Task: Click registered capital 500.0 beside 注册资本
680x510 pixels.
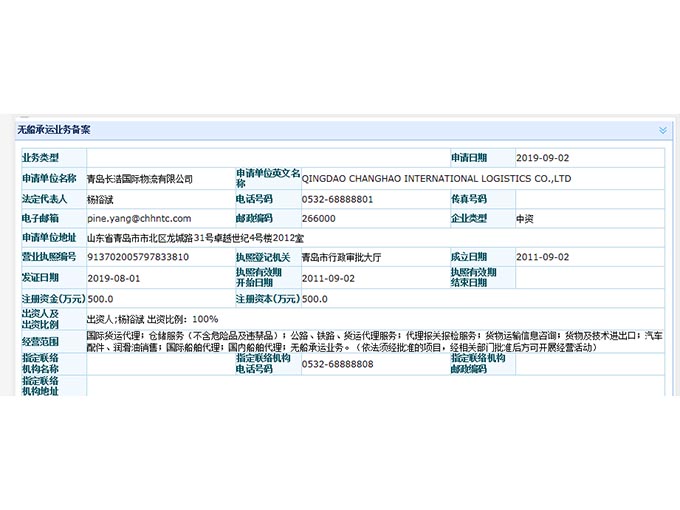Action: 314,299
